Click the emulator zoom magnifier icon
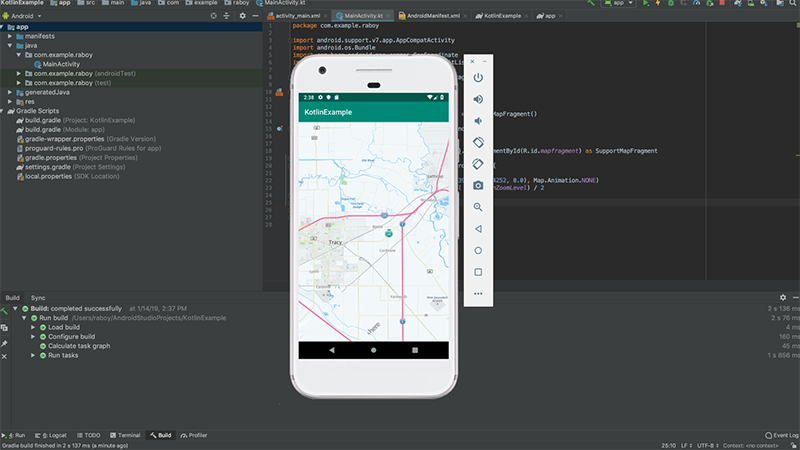The width and height of the screenshot is (800, 450). (x=478, y=207)
